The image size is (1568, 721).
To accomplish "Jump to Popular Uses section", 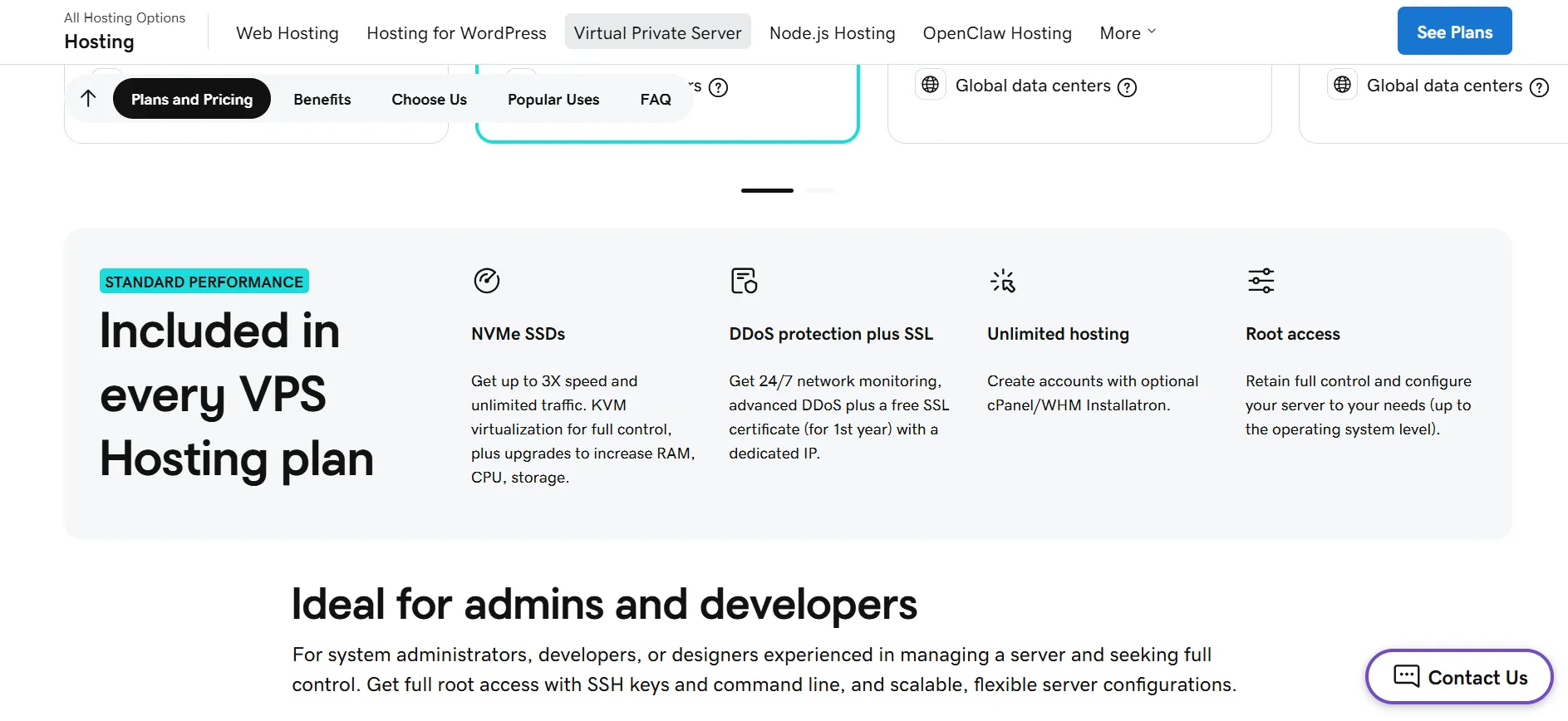I will click(x=553, y=99).
